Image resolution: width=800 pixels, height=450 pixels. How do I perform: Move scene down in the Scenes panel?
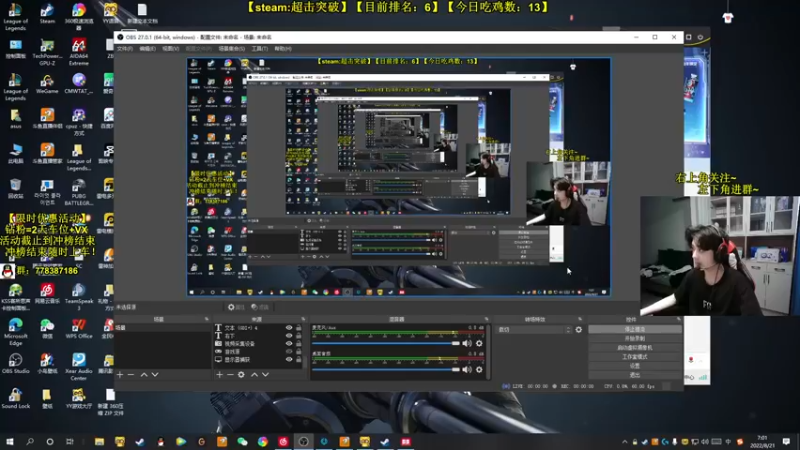(155, 374)
